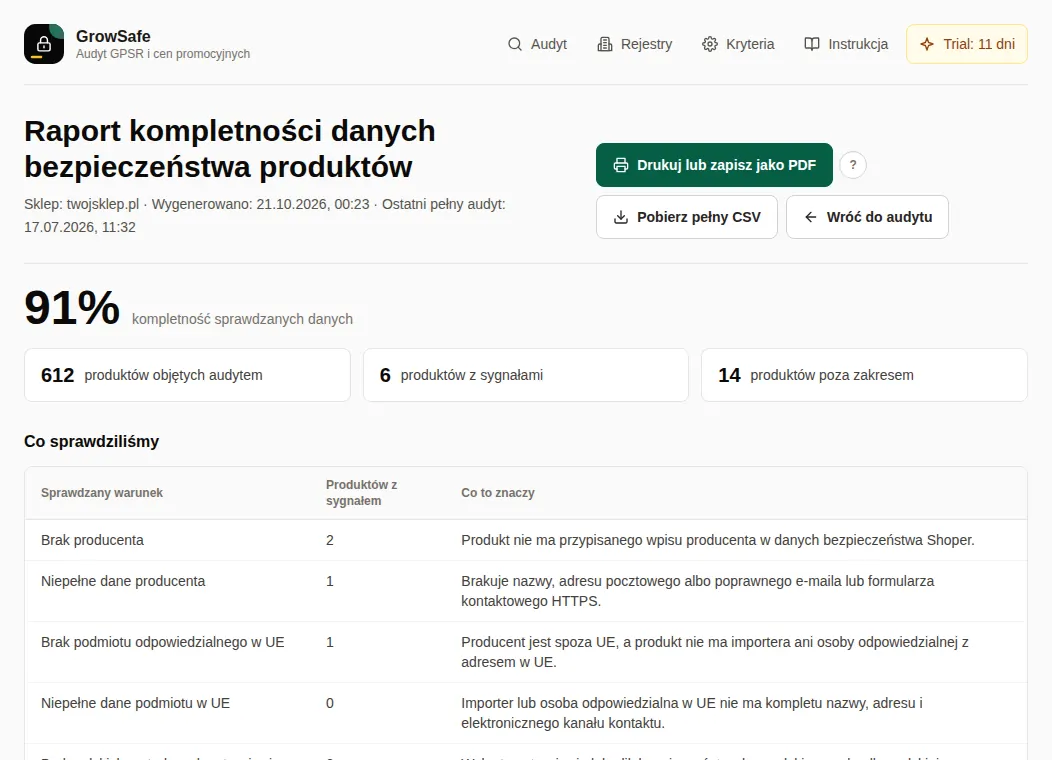Click the magnifier icon beside Audyt
The image size is (1052, 760).
[x=515, y=44]
